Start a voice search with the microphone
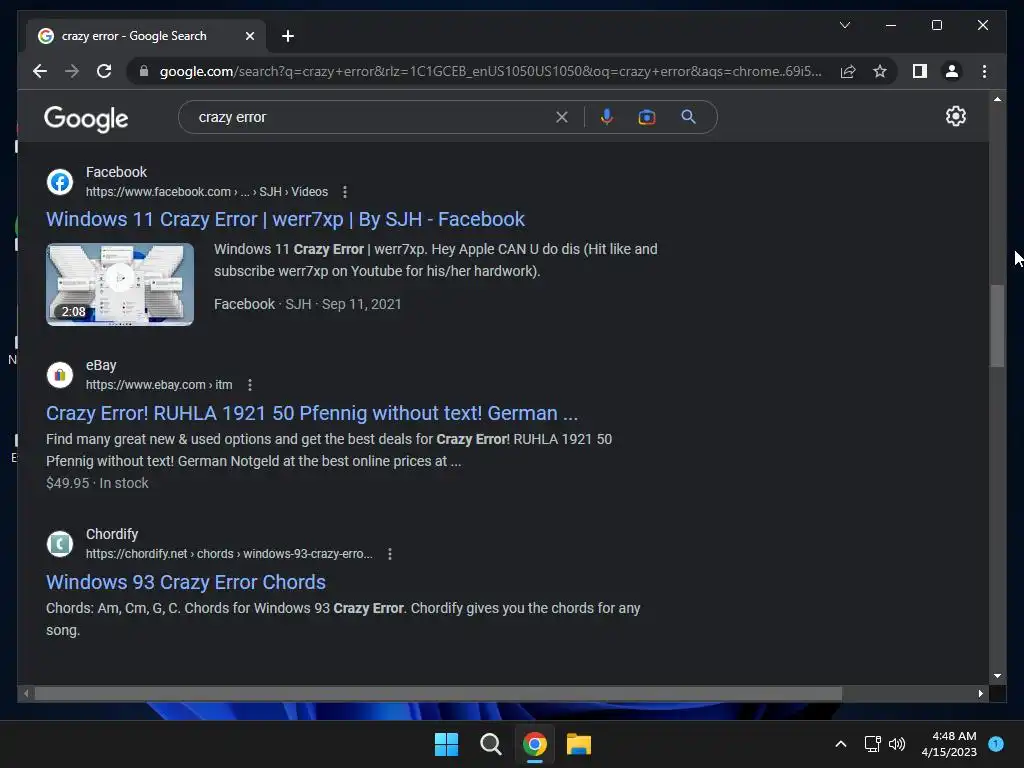The height and width of the screenshot is (768, 1024). [x=607, y=117]
